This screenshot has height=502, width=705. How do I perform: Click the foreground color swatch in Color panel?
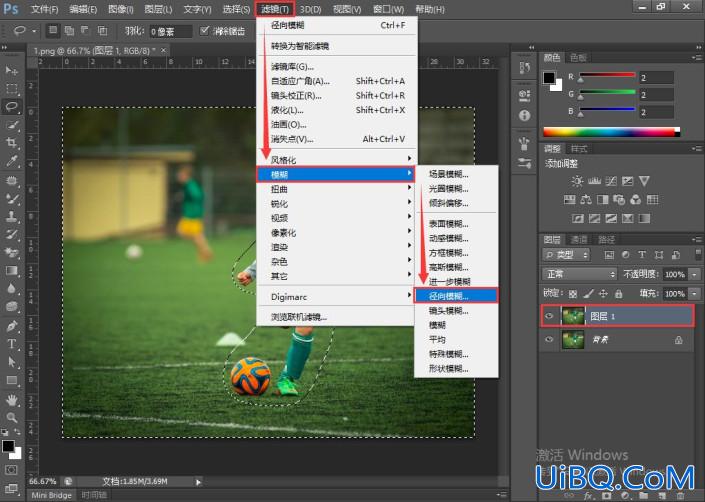[x=549, y=78]
